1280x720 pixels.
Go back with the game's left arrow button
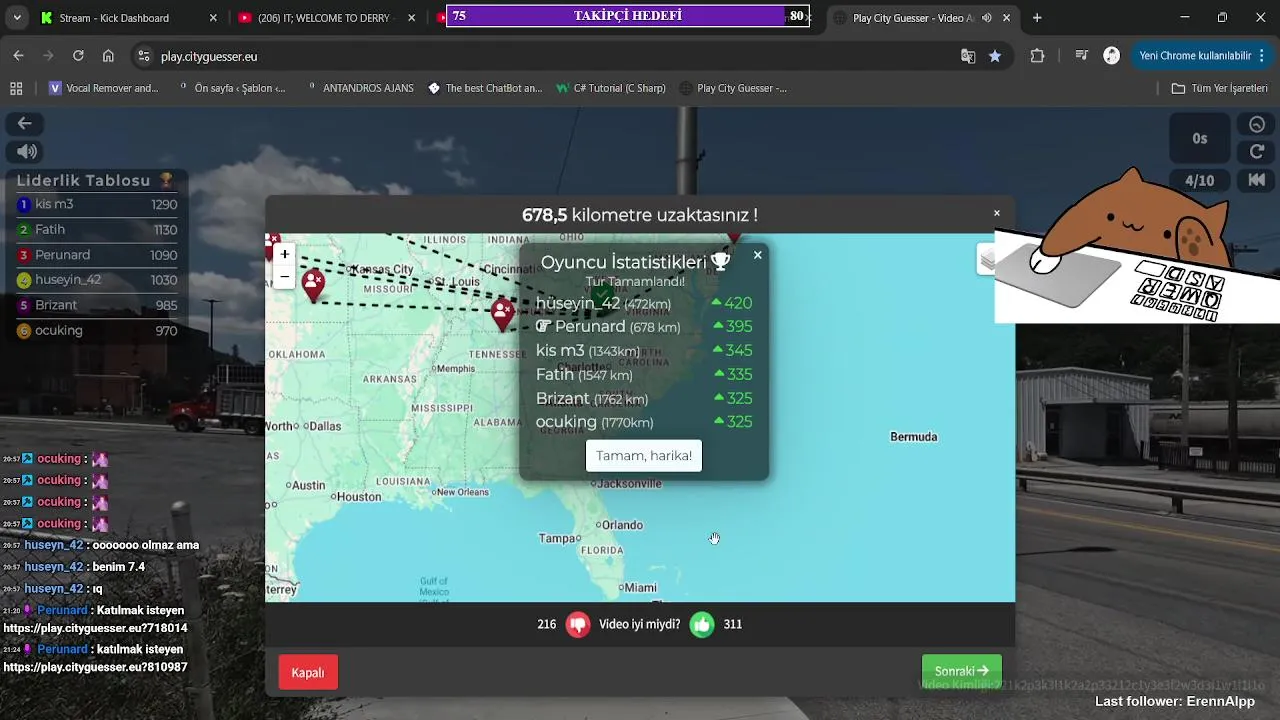(25, 123)
